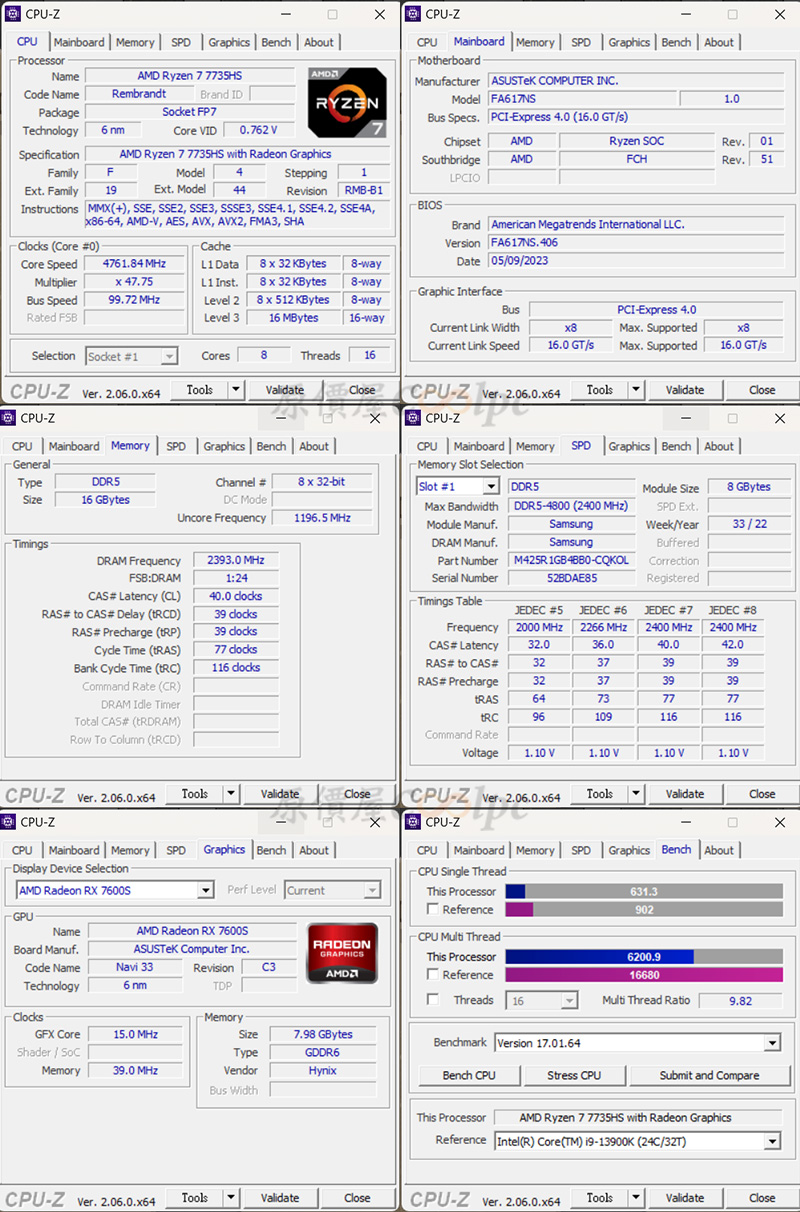Click the motherboard Model field FA617NS

point(582,99)
